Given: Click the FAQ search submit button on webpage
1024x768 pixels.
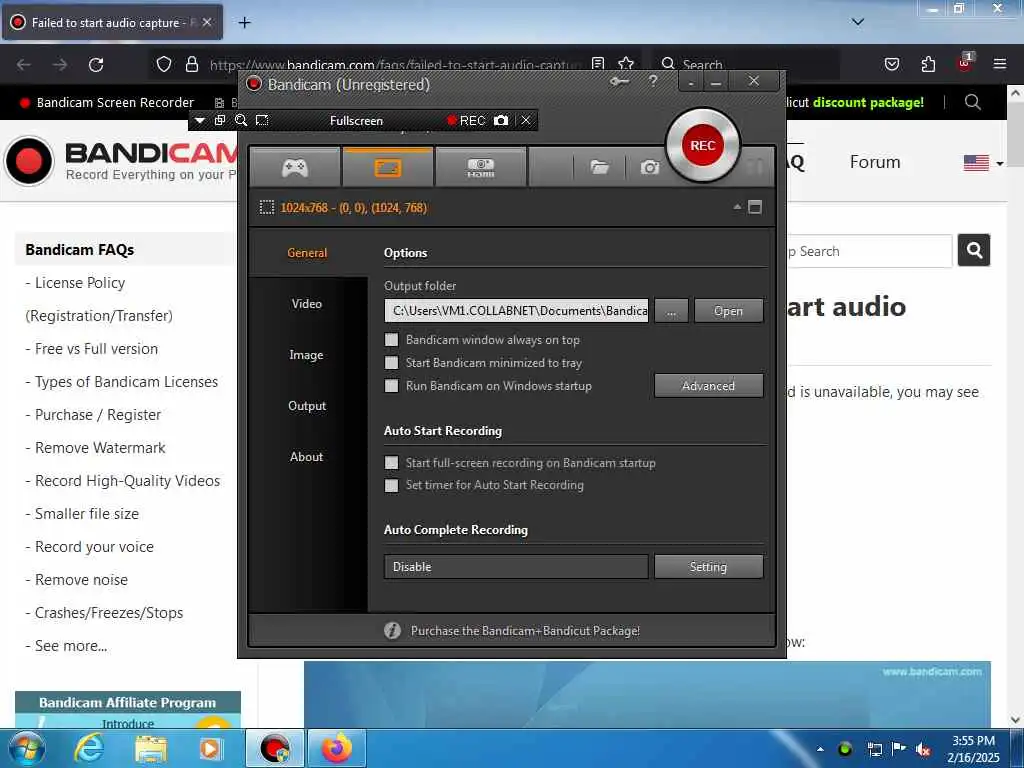Looking at the screenshot, I should tap(974, 250).
